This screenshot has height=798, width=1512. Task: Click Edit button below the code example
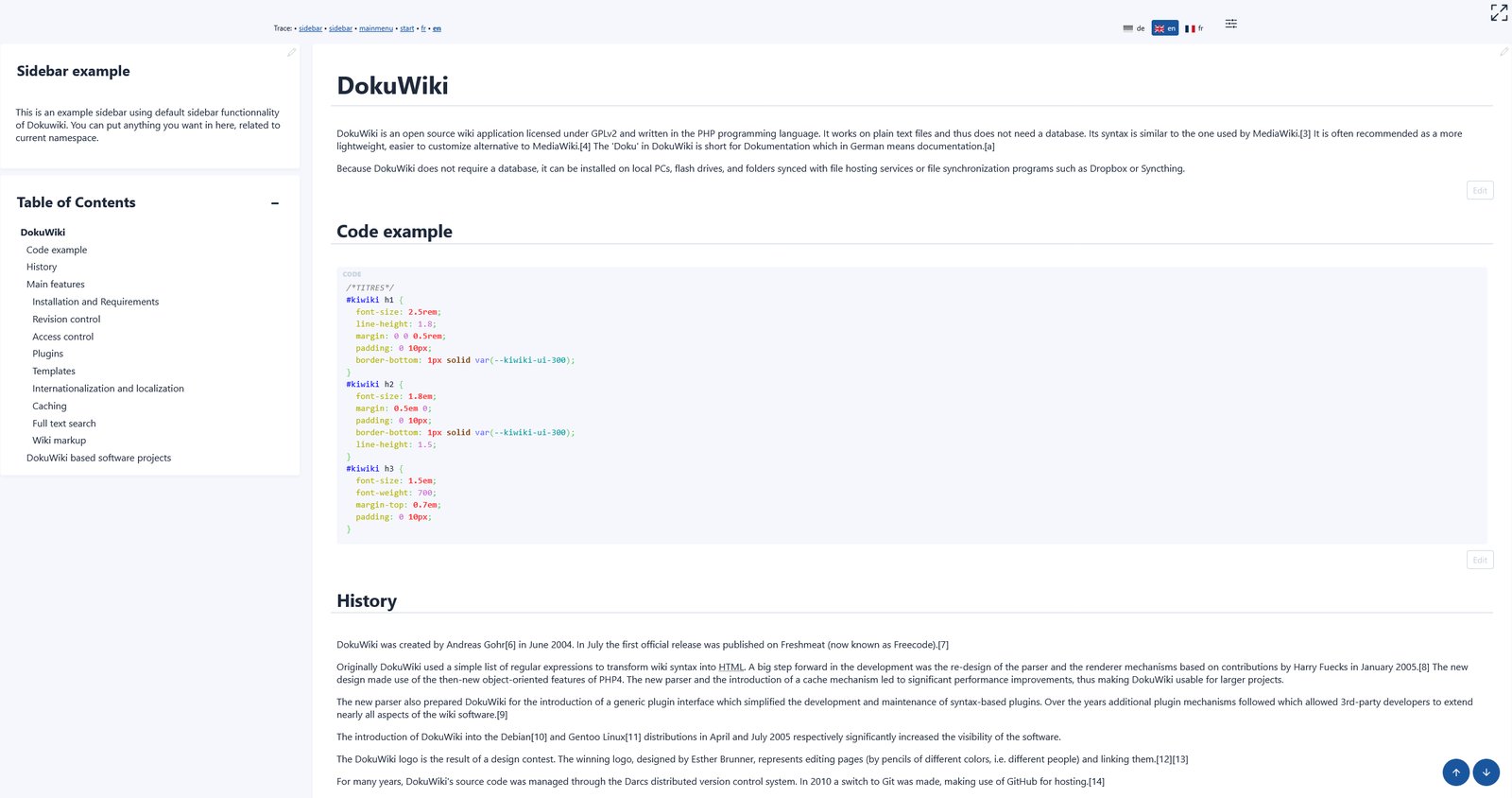coord(1479,560)
